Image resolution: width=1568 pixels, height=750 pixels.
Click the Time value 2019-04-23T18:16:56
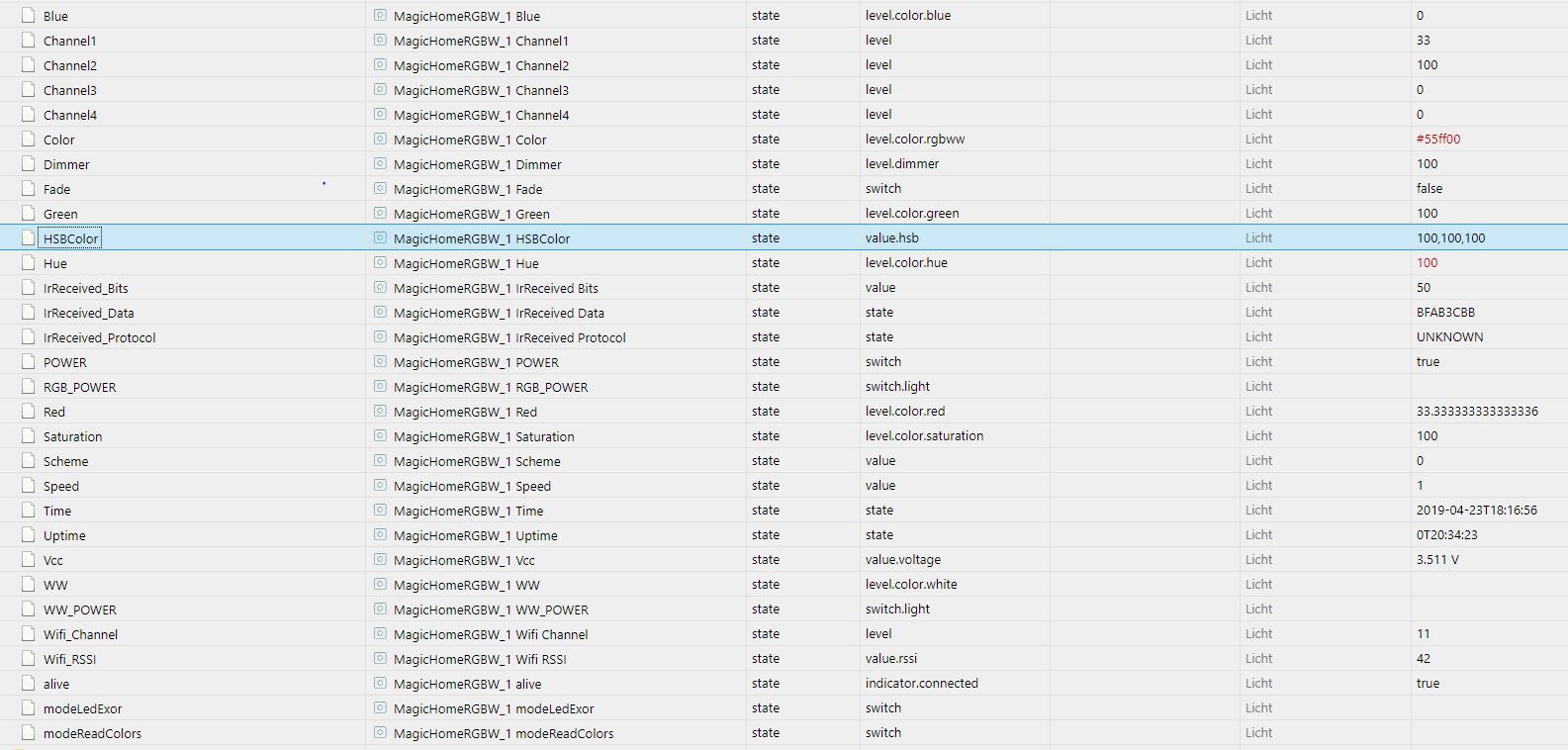(x=1477, y=511)
